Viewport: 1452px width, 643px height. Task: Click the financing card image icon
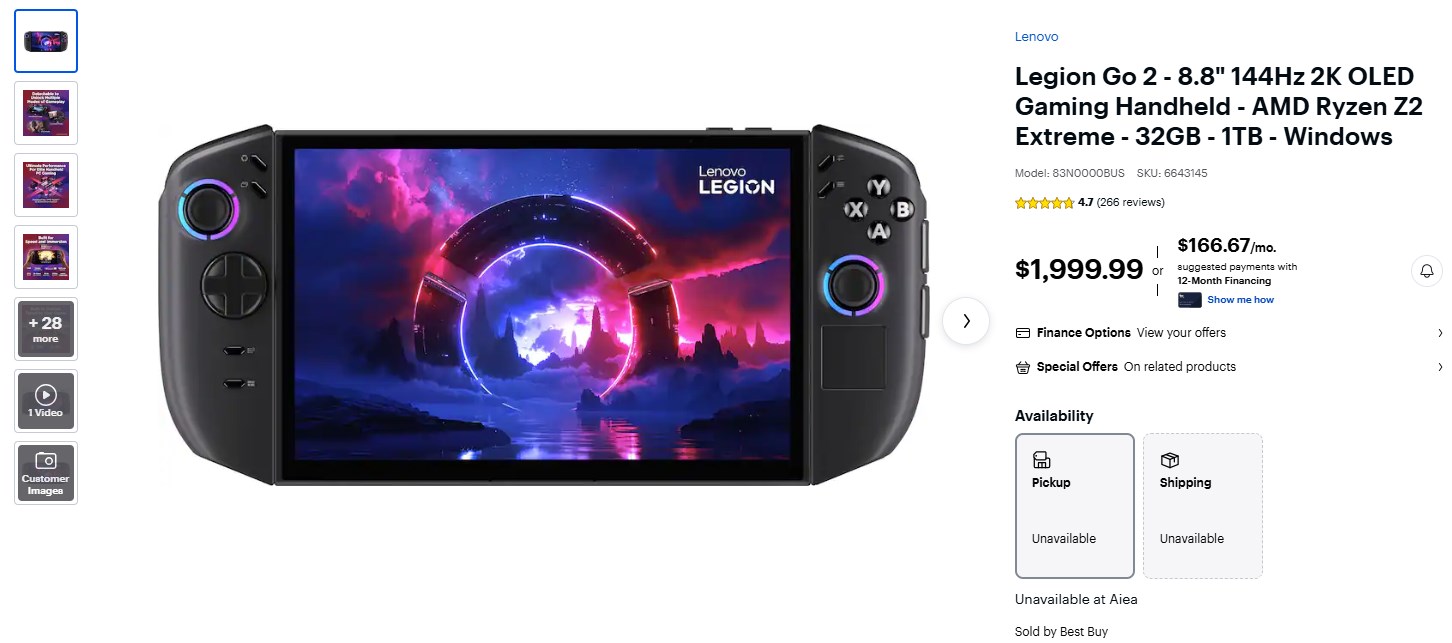pos(1190,300)
